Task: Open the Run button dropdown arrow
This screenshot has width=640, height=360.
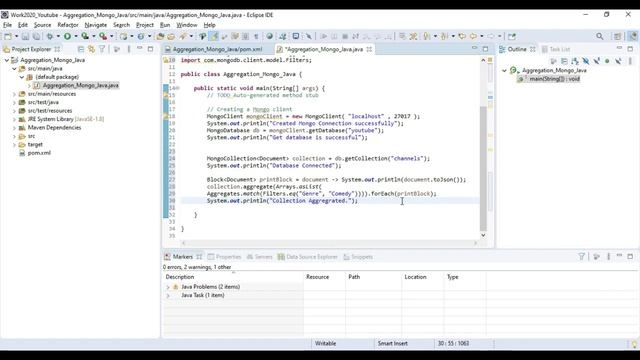Action: click(76, 36)
